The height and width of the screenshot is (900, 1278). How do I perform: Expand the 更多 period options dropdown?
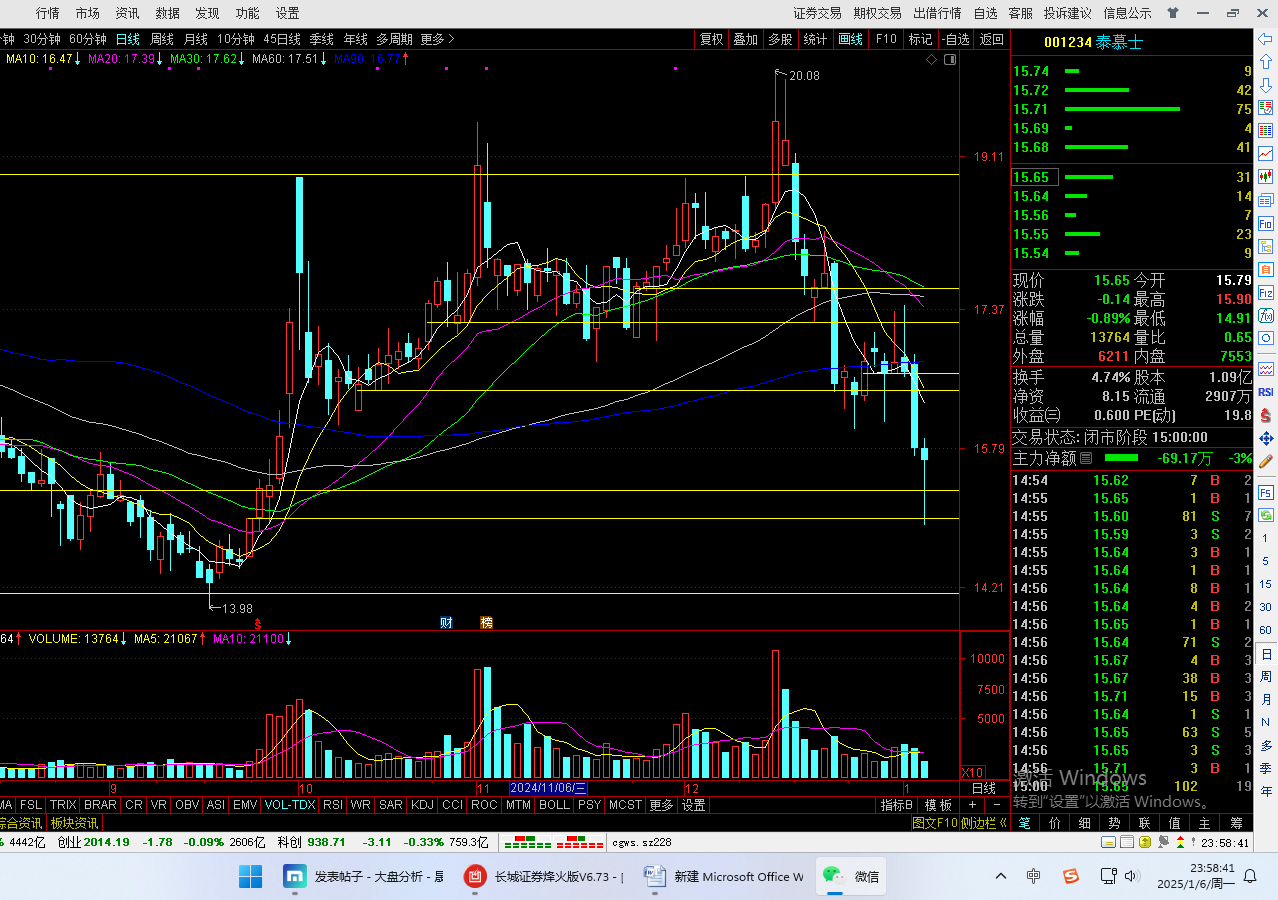437,39
